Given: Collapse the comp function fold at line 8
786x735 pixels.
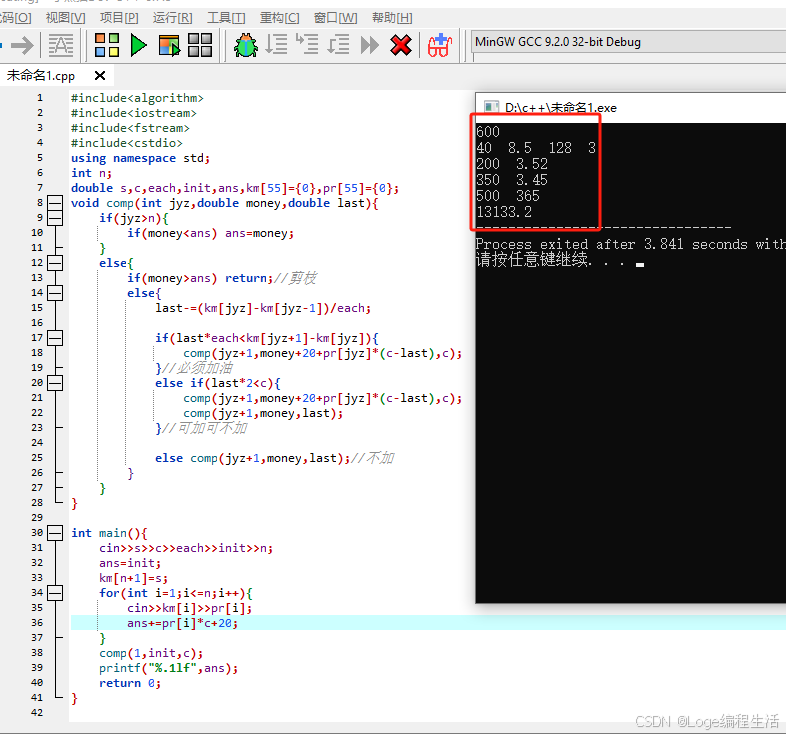Looking at the screenshot, I should coord(55,203).
